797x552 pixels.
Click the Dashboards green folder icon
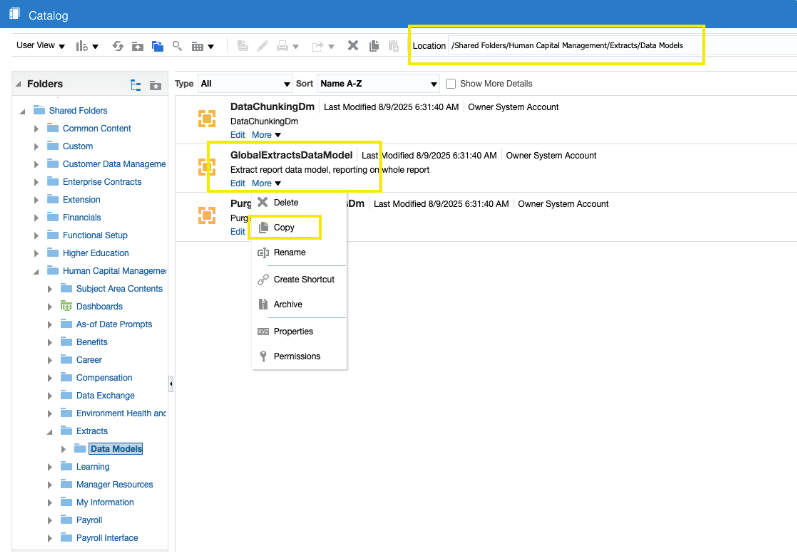[66, 306]
